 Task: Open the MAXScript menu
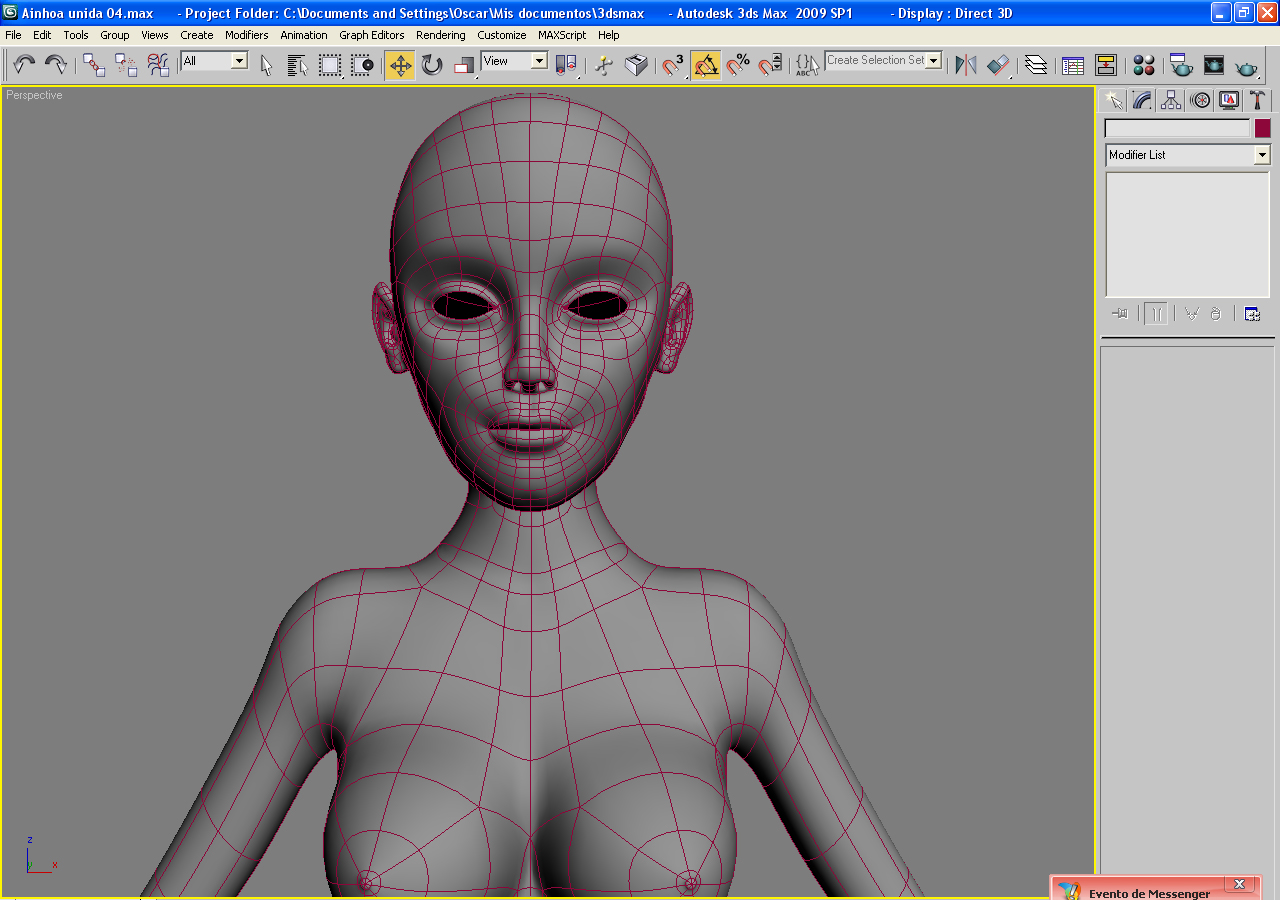562,35
